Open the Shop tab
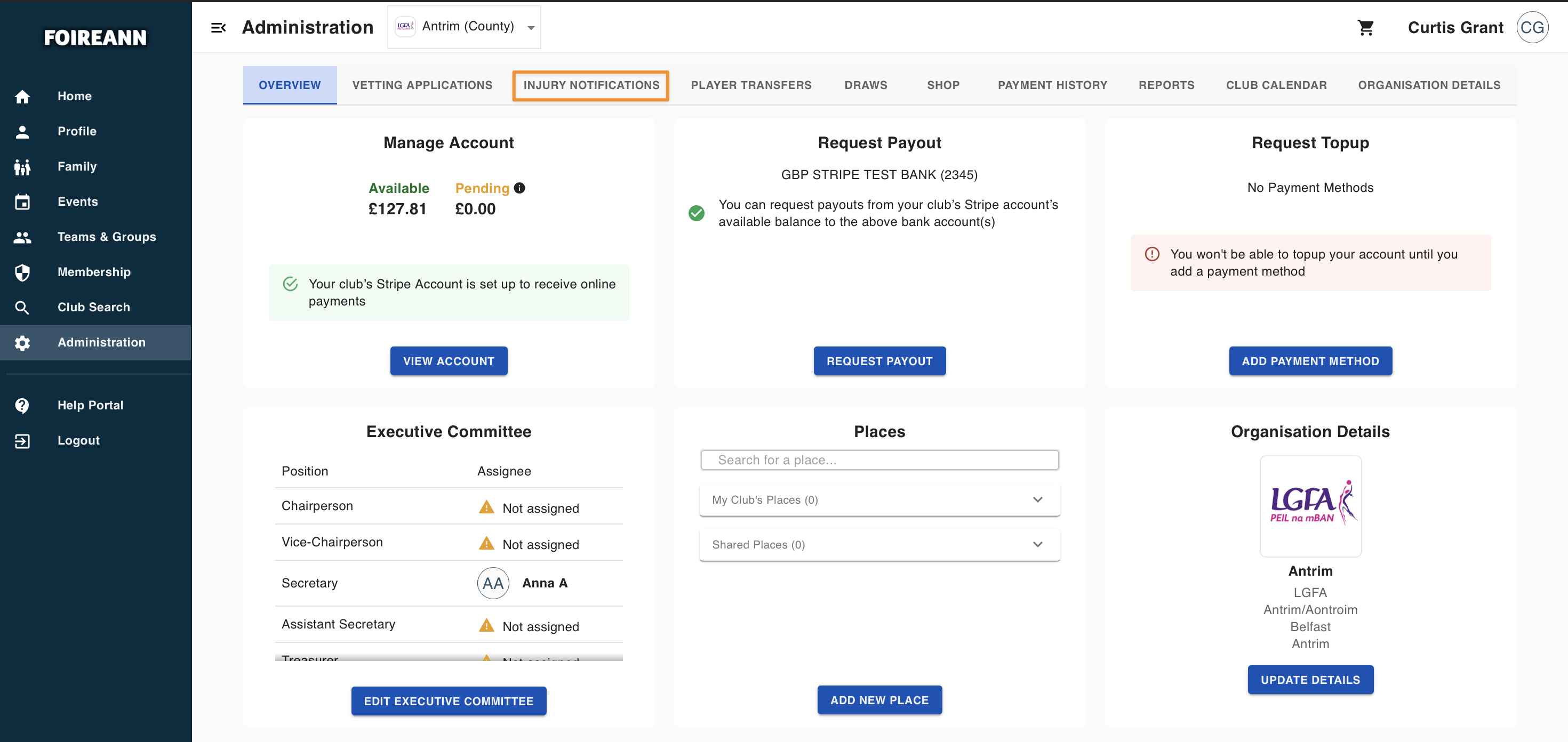 pos(943,85)
